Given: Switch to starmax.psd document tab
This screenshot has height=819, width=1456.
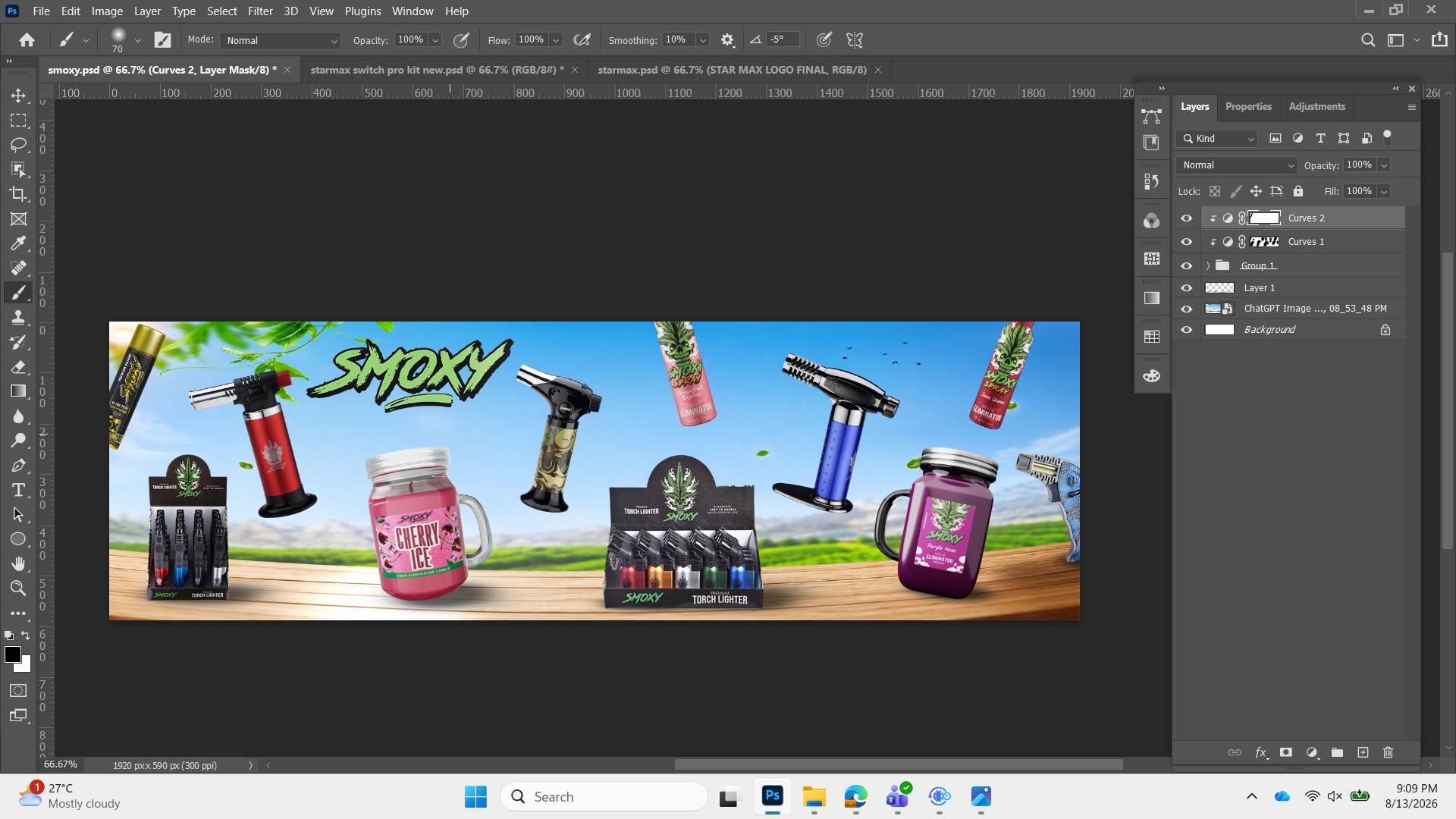Looking at the screenshot, I should [x=732, y=70].
